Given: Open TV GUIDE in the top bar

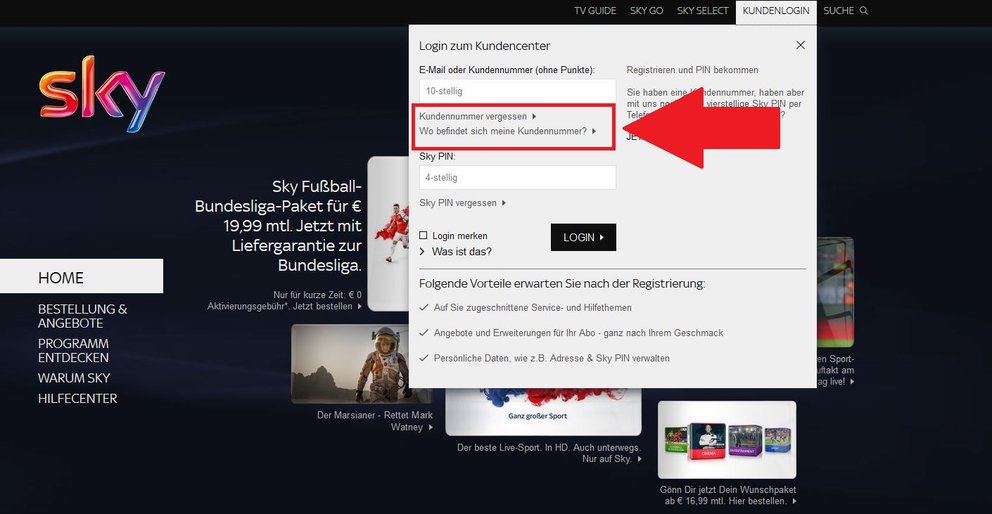Looking at the screenshot, I should pyautogui.click(x=595, y=11).
